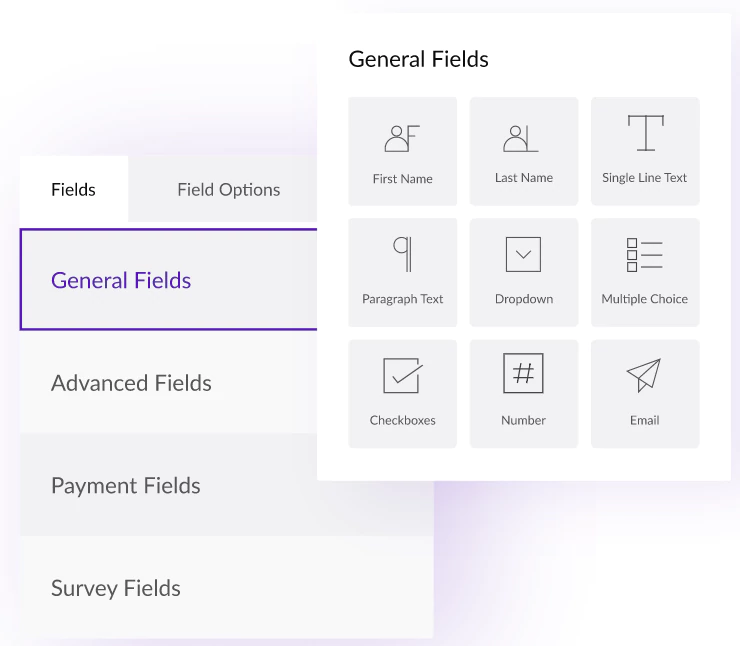Image resolution: width=740 pixels, height=646 pixels.
Task: Click the Checkboxes field checkmark icon
Action: point(402,376)
